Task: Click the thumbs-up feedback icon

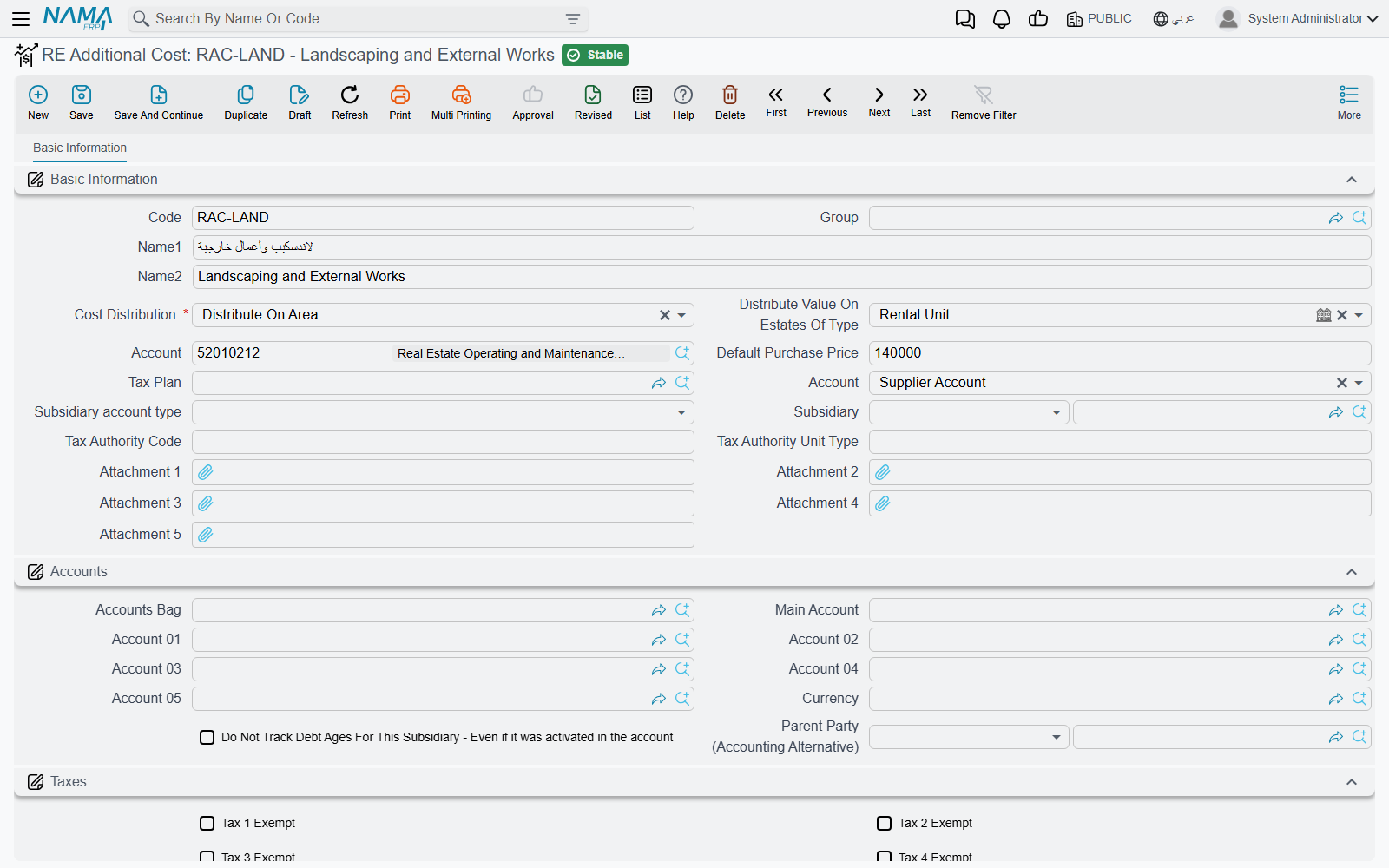Action: [x=1038, y=19]
